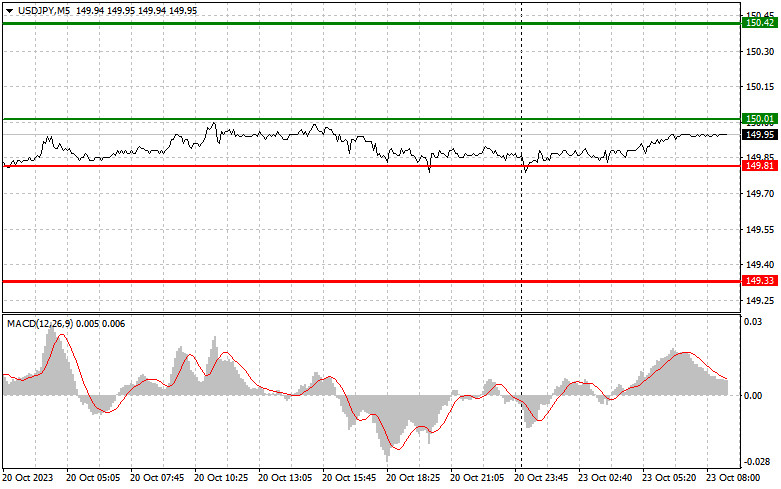Select the 20 Oct 23:45 time label
Screen dimensions: 781x489
tap(541, 478)
